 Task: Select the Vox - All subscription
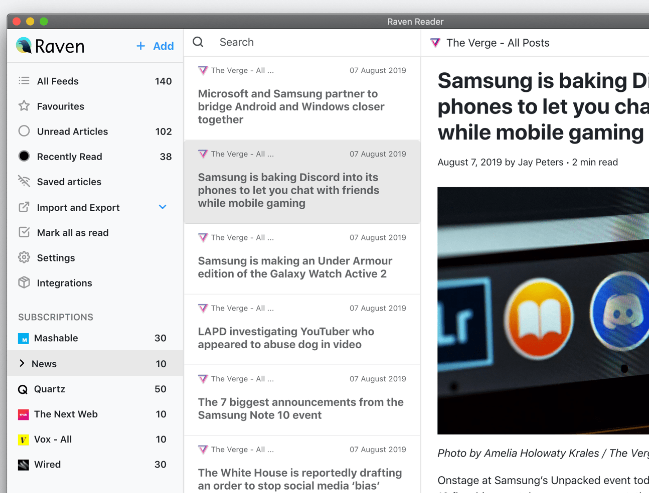click(95, 440)
